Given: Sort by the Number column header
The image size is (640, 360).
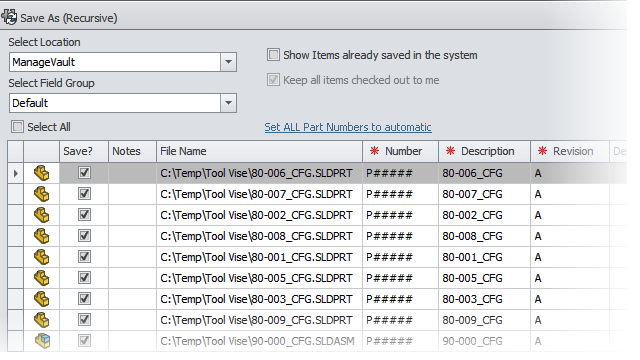Looking at the screenshot, I should [x=400, y=151].
